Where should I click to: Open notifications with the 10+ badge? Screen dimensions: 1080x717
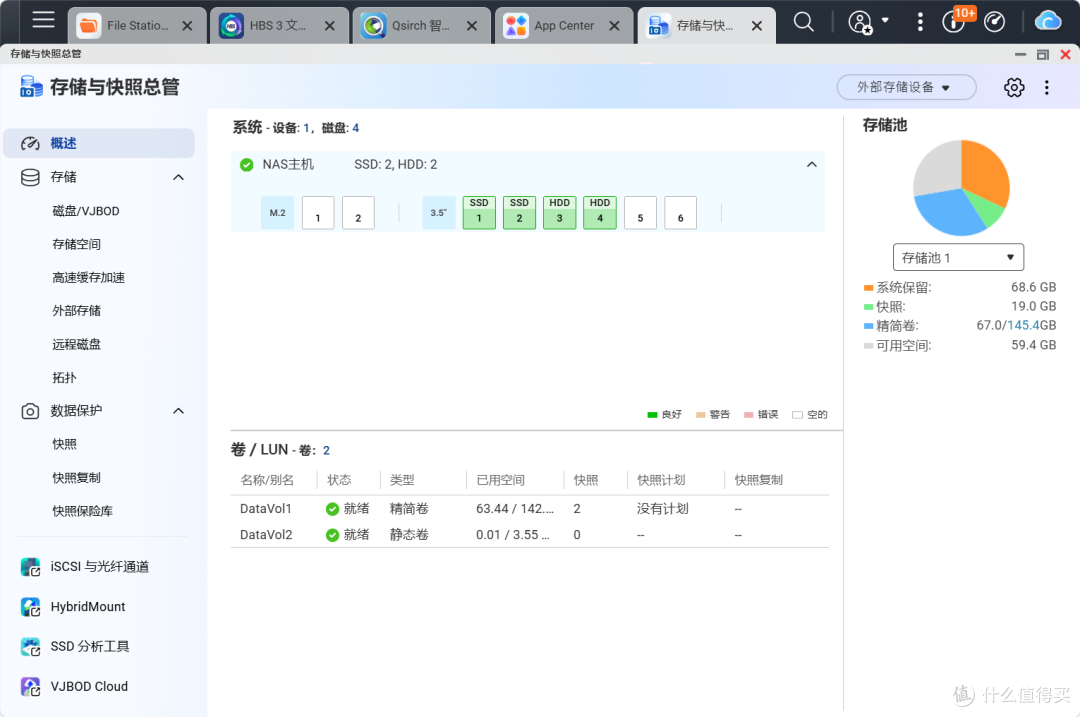click(955, 21)
